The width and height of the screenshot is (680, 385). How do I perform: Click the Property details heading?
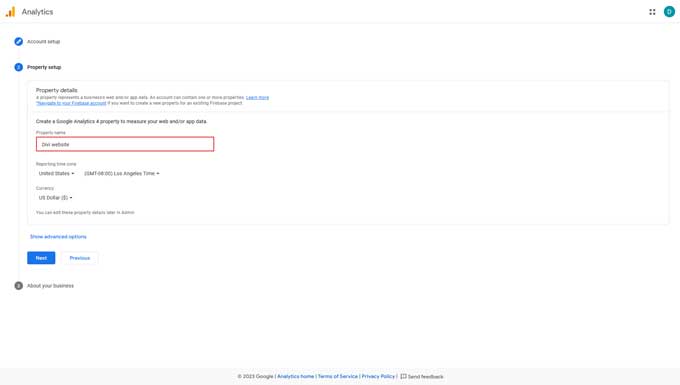56,90
